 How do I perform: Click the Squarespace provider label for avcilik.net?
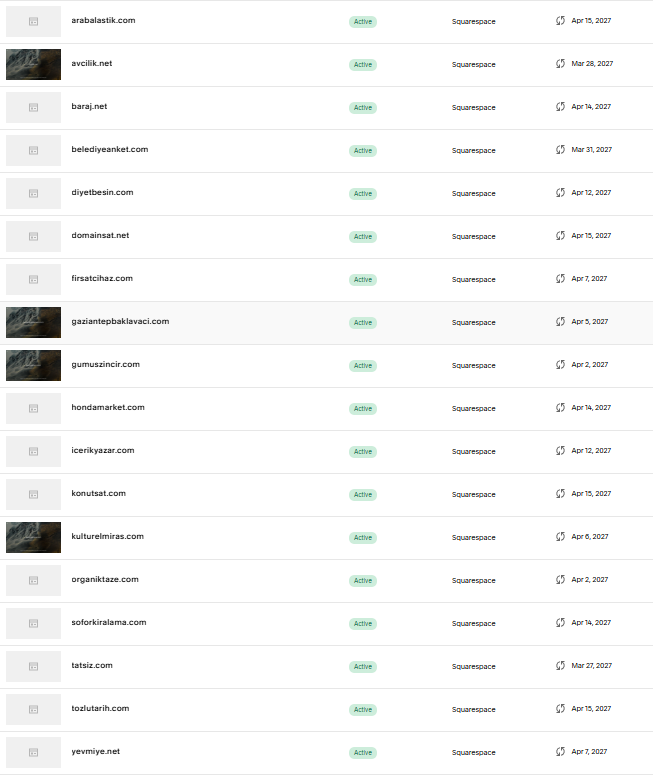coord(473,64)
